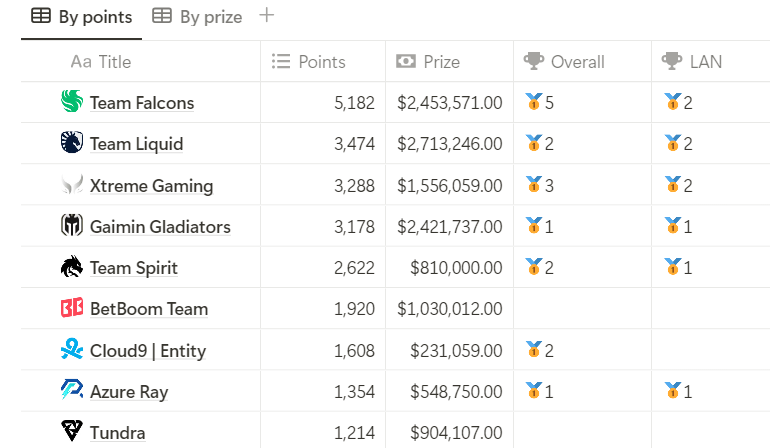The width and height of the screenshot is (770, 448).
Task: Click Team Falcons' Overall medal count cell
Action: pos(582,102)
